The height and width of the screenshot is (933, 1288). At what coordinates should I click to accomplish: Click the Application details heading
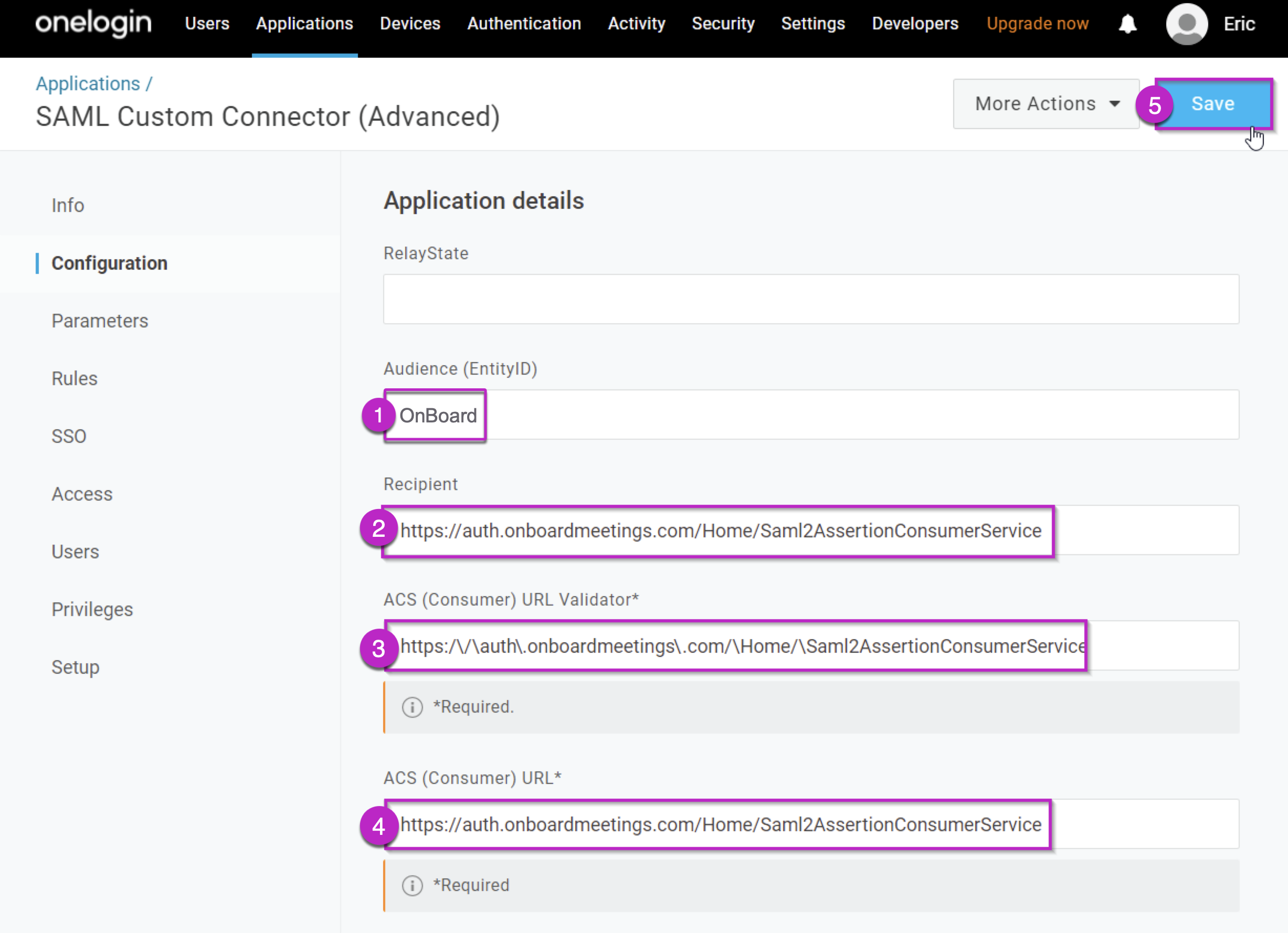484,201
